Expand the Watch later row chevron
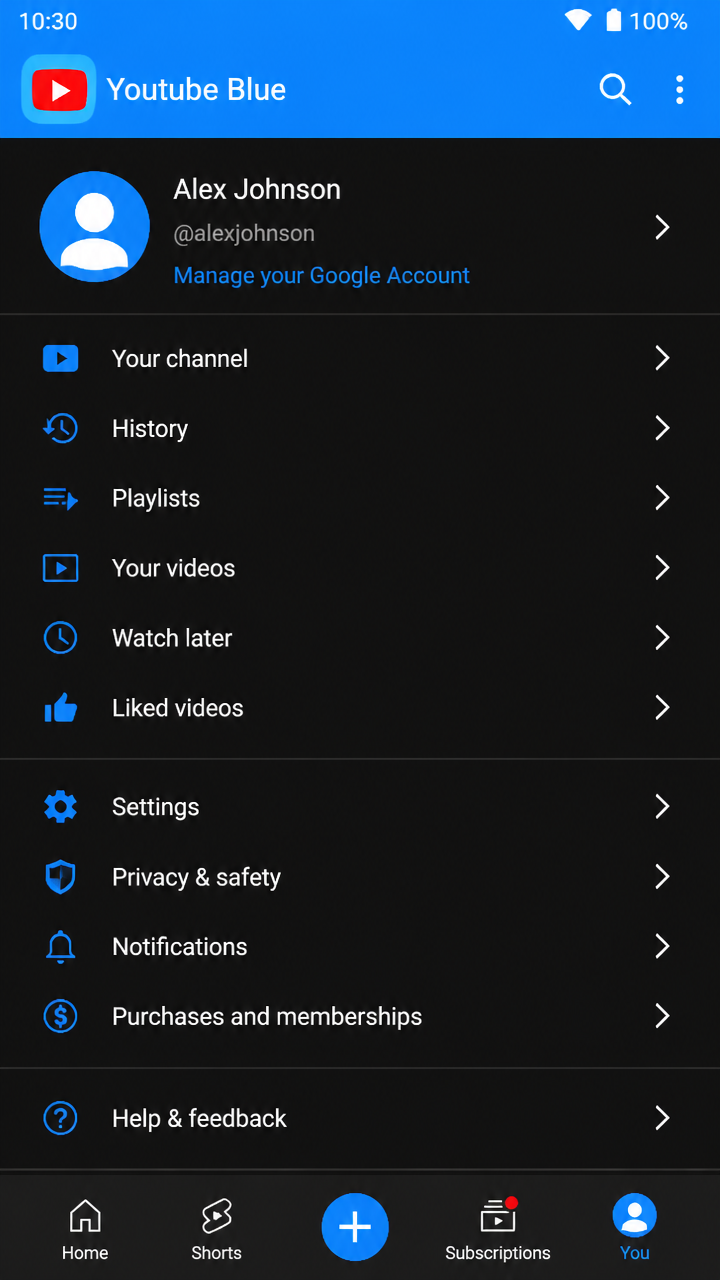The height and width of the screenshot is (1280, 720). coord(662,638)
